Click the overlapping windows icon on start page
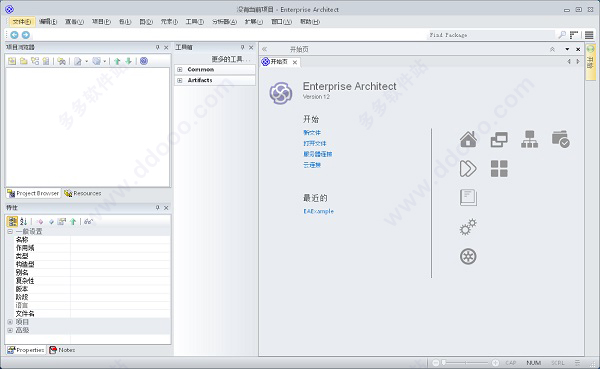 coord(499,139)
